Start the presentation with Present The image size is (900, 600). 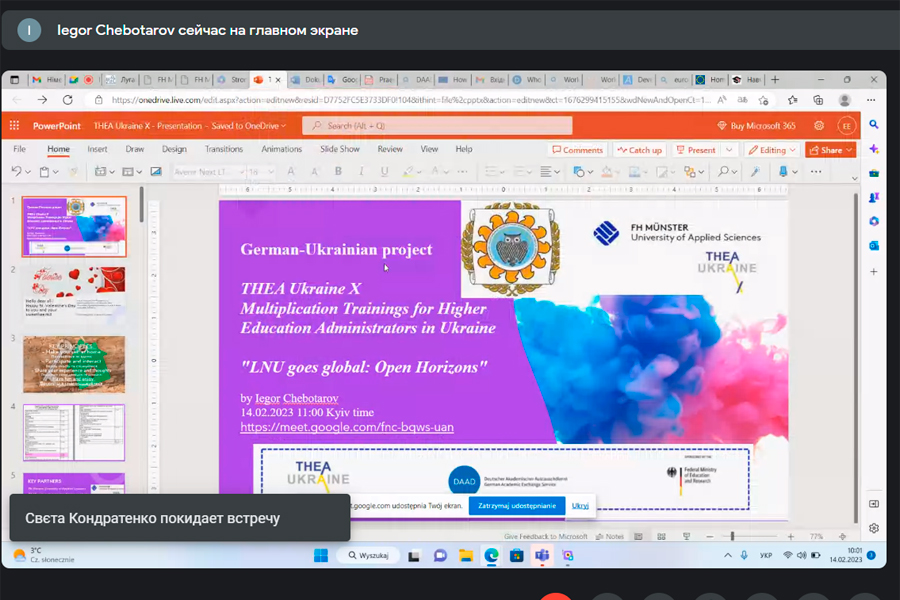coord(696,150)
